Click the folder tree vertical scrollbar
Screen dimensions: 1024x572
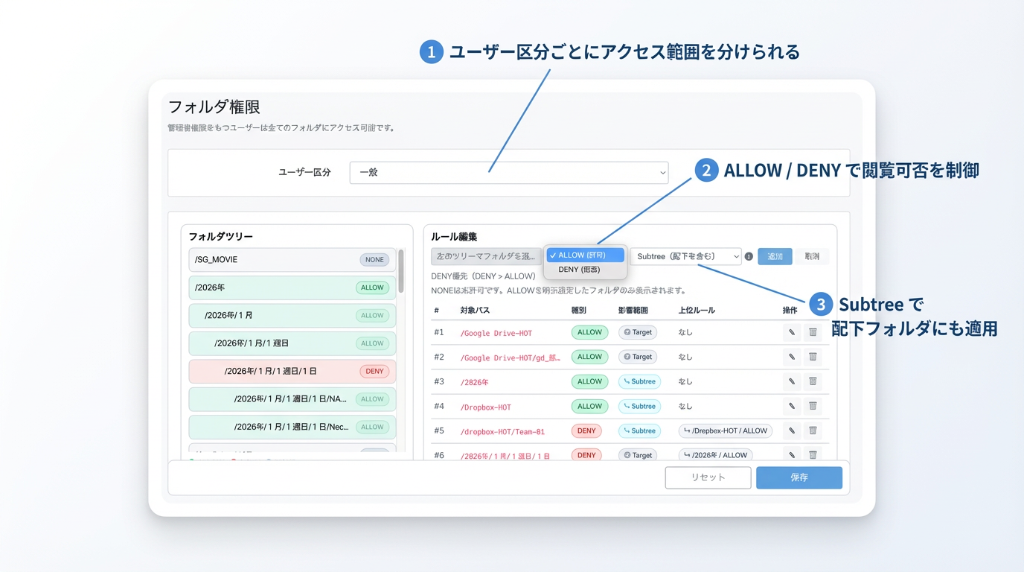pyautogui.click(x=401, y=271)
